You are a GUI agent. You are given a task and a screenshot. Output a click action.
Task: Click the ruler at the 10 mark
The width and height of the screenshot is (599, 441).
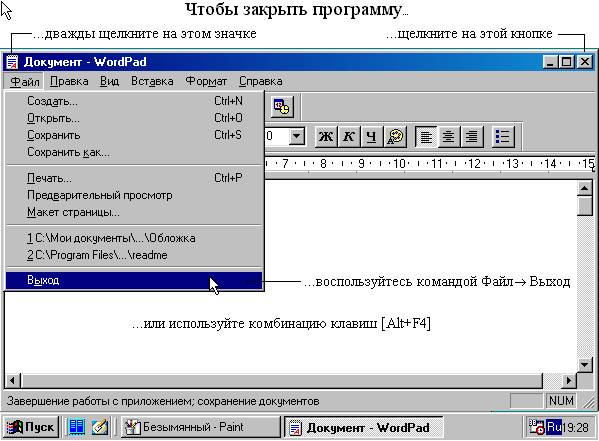(399, 164)
